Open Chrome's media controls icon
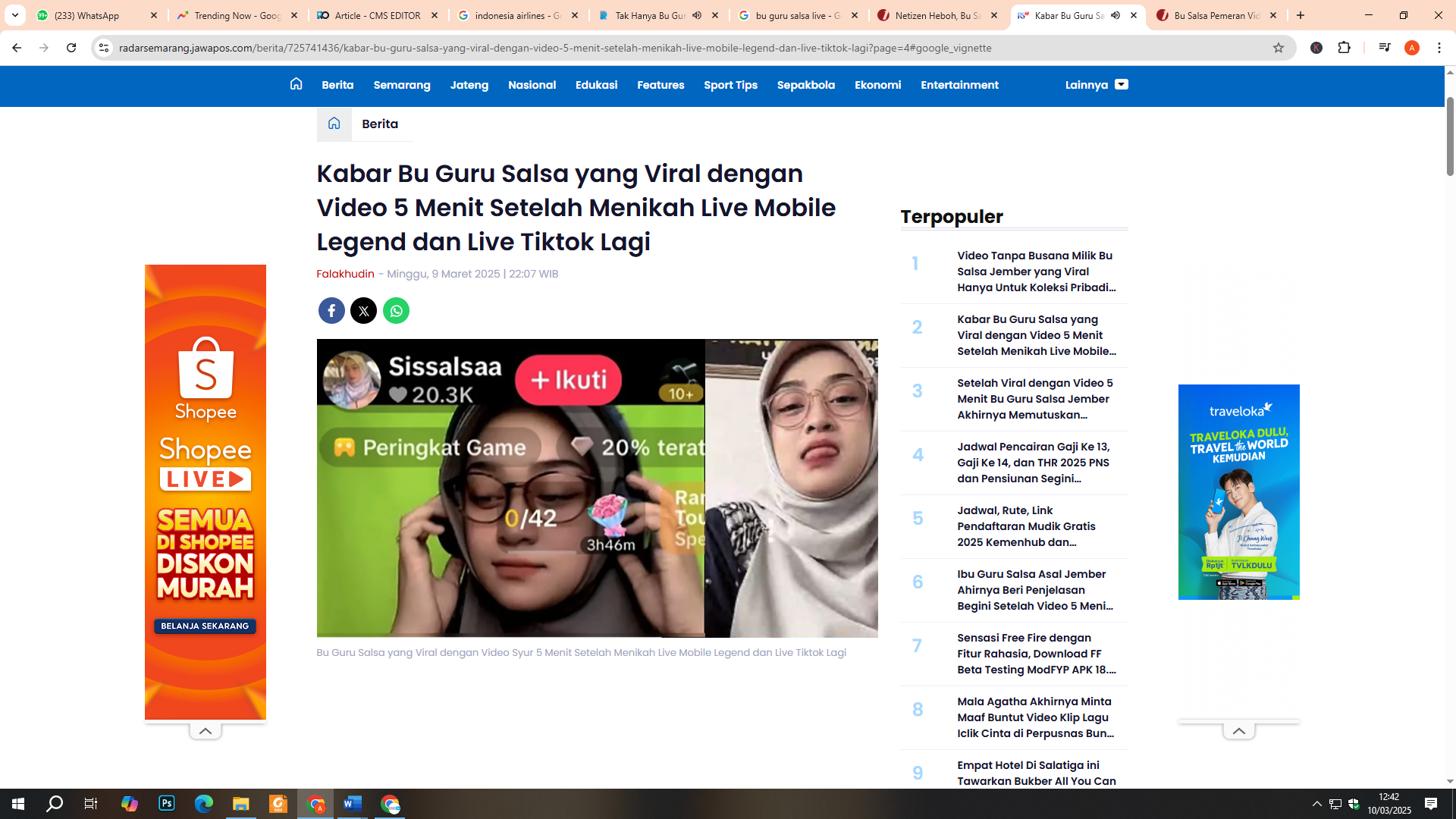Screen dimensions: 1456x819 pos(1385,47)
